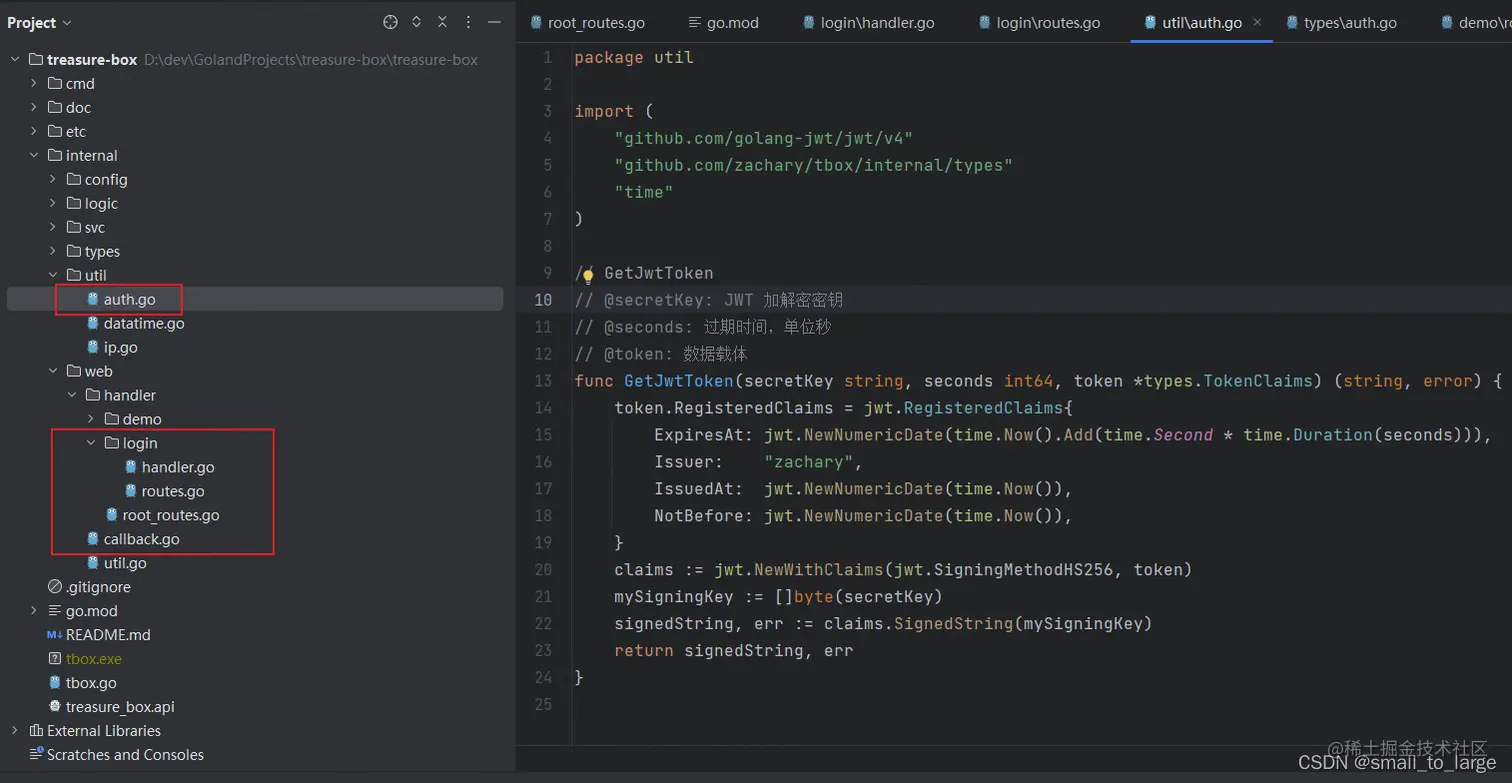This screenshot has height=783, width=1512.
Task: Click github.com/golang-jwt/jwt/v4 import
Action: (x=764, y=138)
